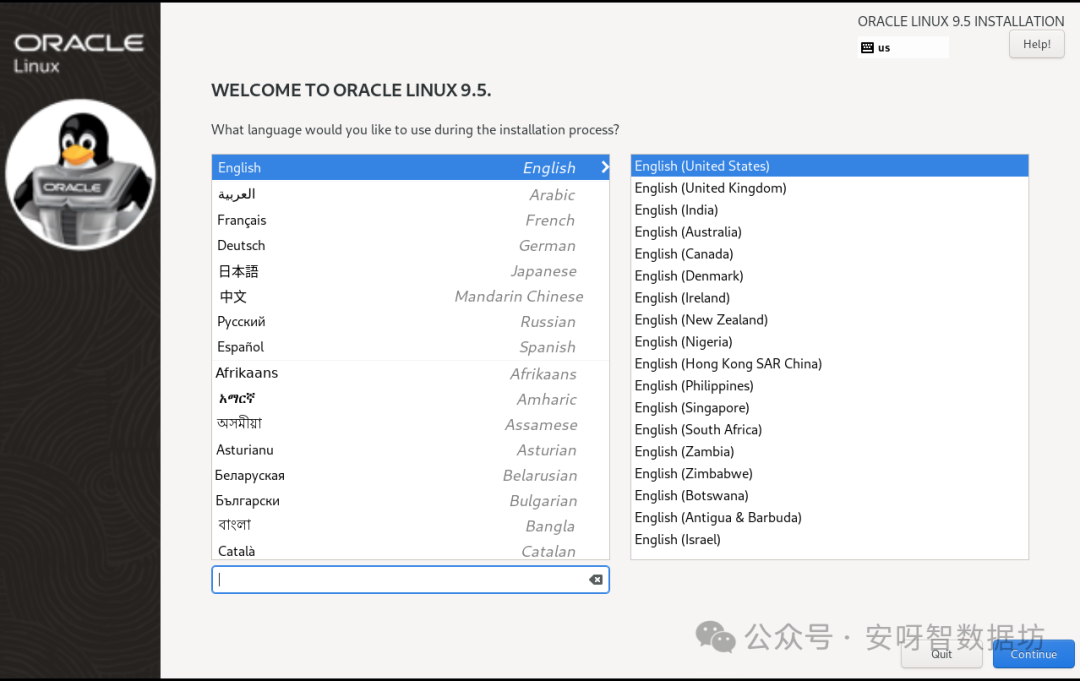Clear the language search field with backspace icon

596,580
